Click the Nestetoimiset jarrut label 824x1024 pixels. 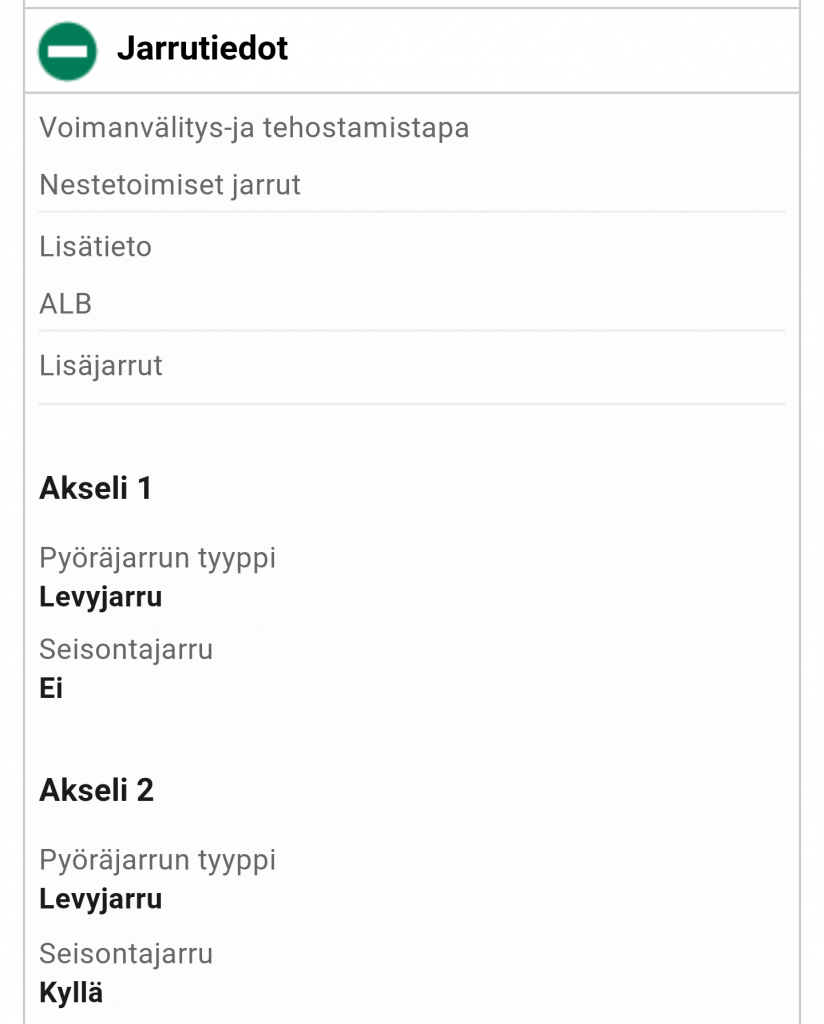170,186
